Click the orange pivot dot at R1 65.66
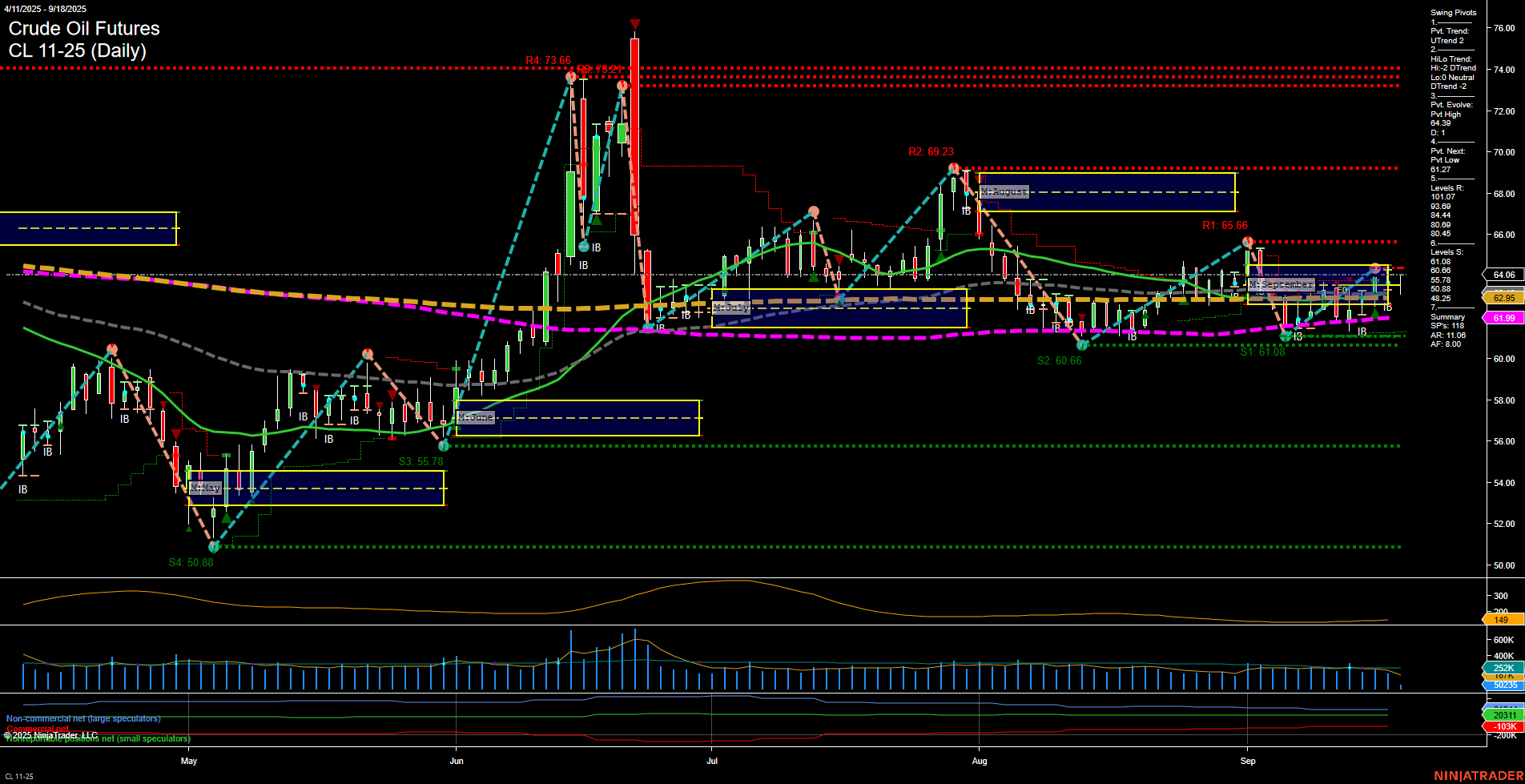Screen dimensions: 1525x784 pos(1247,240)
